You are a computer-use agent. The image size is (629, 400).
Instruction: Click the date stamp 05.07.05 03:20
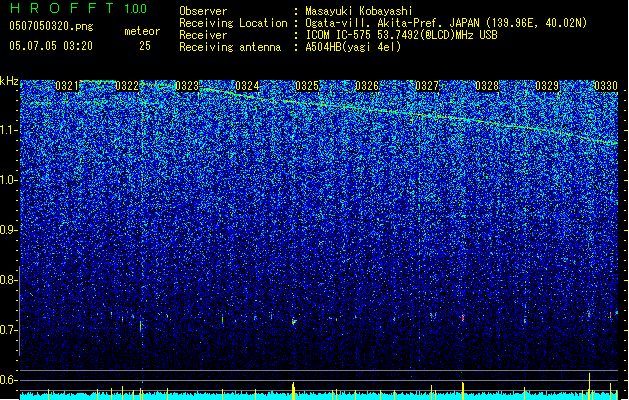pyautogui.click(x=51, y=46)
